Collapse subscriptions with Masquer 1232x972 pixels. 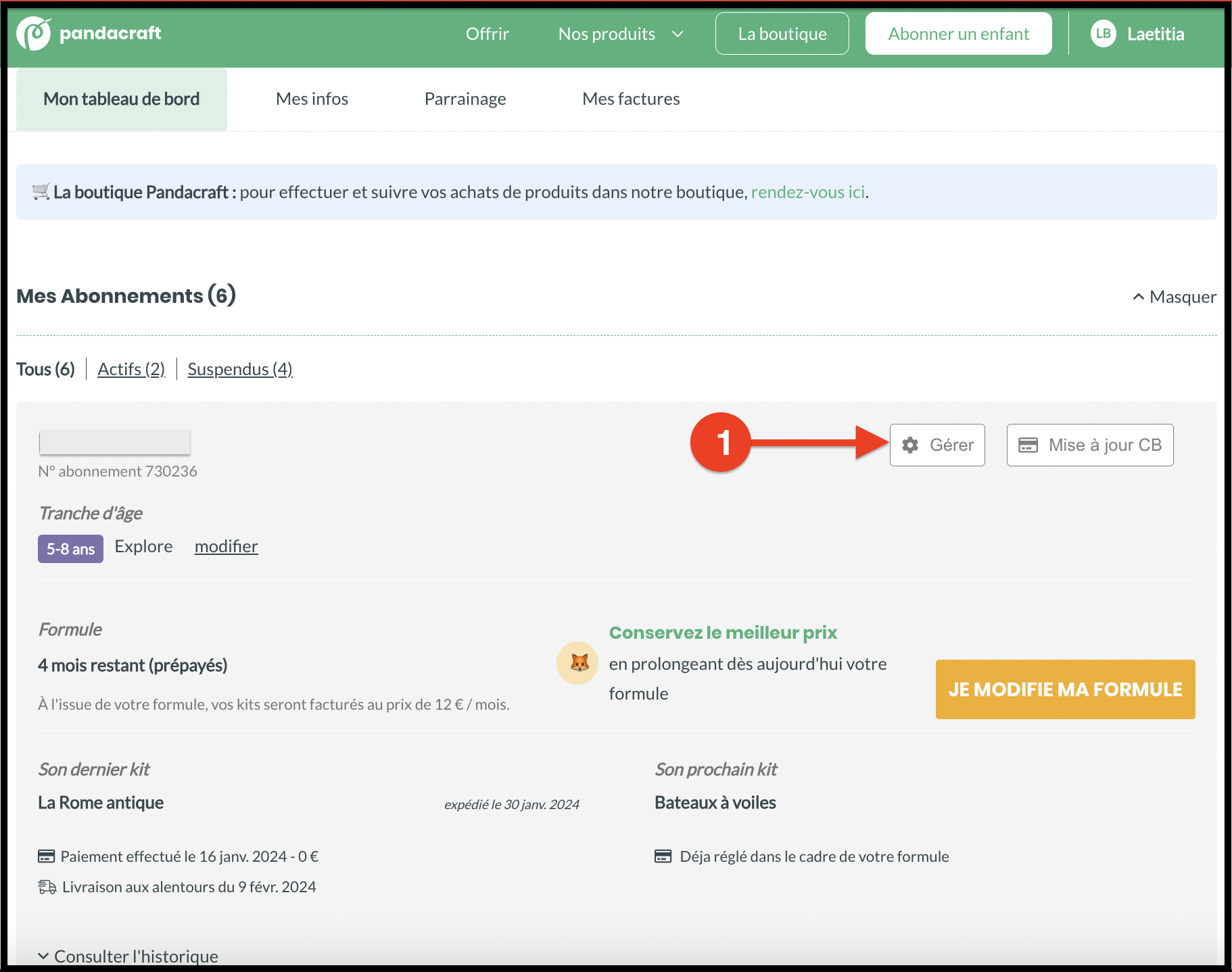coord(1175,297)
